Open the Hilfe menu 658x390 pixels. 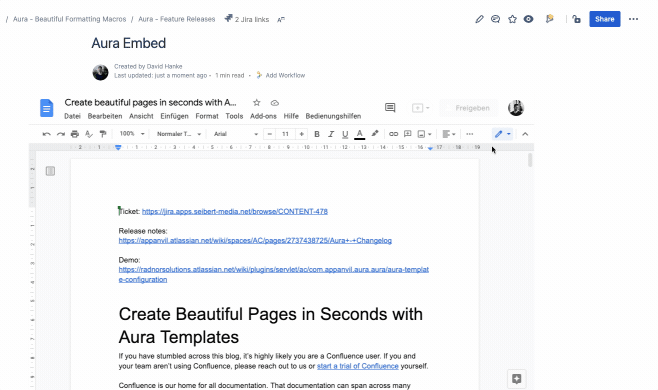291,116
